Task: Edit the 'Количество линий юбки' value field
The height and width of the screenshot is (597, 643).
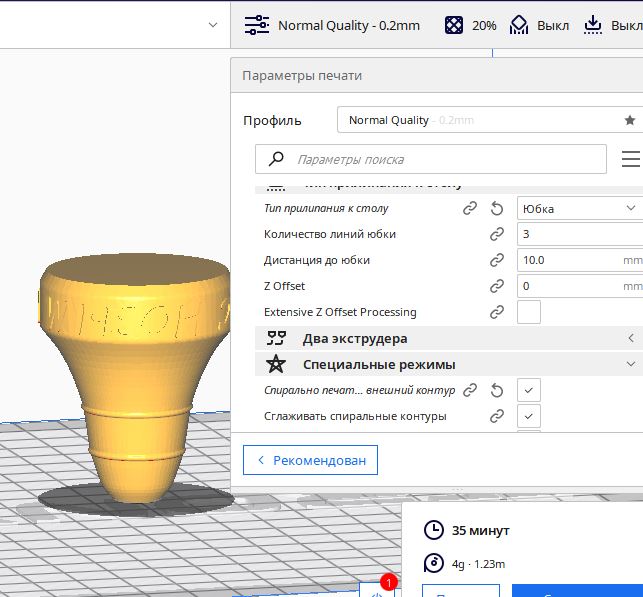Action: click(580, 234)
